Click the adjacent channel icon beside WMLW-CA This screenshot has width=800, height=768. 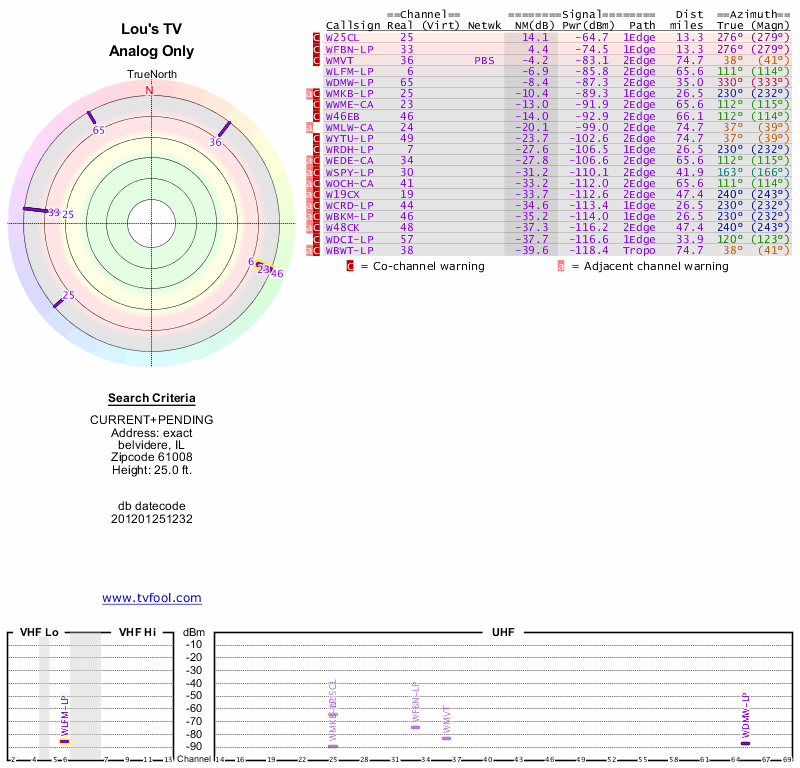[x=310, y=128]
